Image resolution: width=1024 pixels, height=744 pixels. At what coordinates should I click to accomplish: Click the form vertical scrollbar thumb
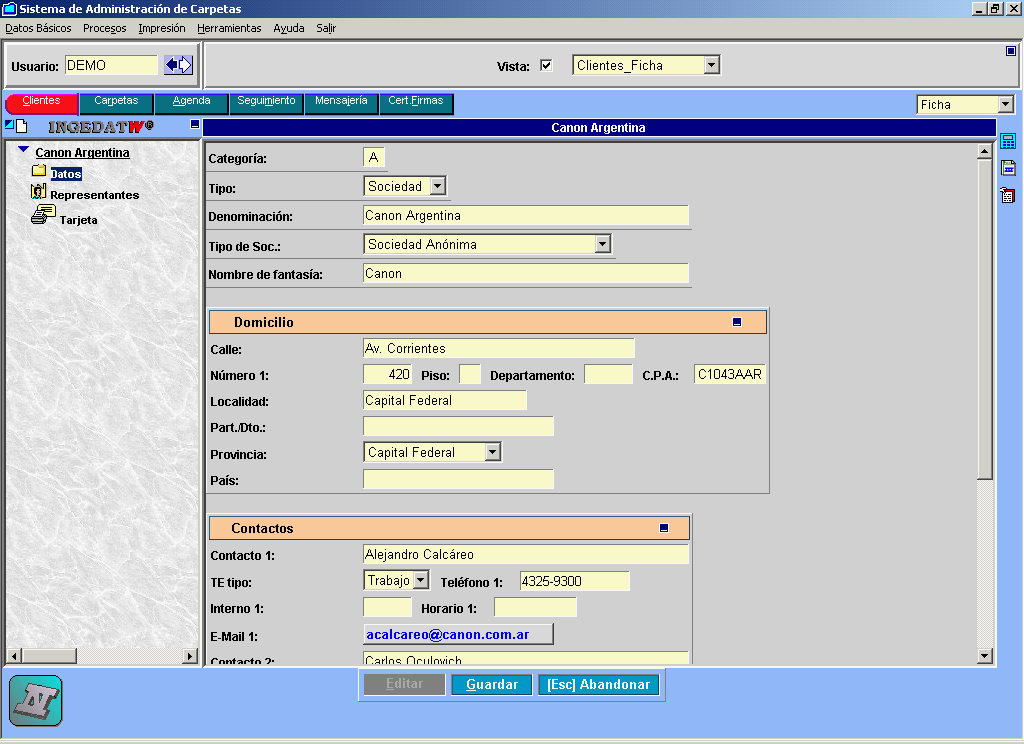(985, 319)
